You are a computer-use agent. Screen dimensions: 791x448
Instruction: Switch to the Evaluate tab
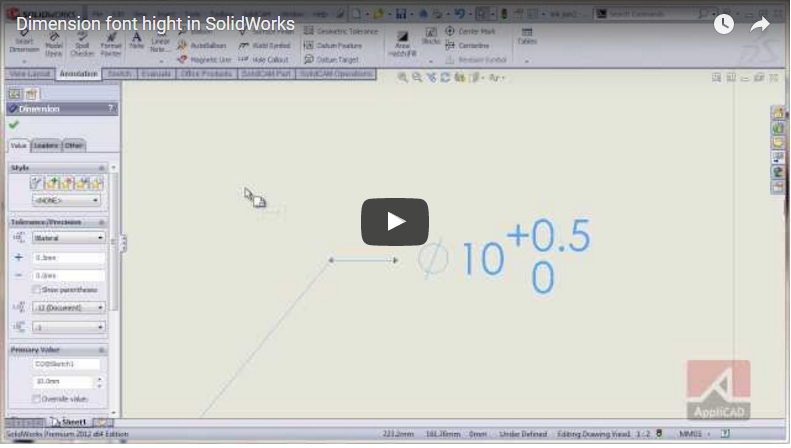156,74
